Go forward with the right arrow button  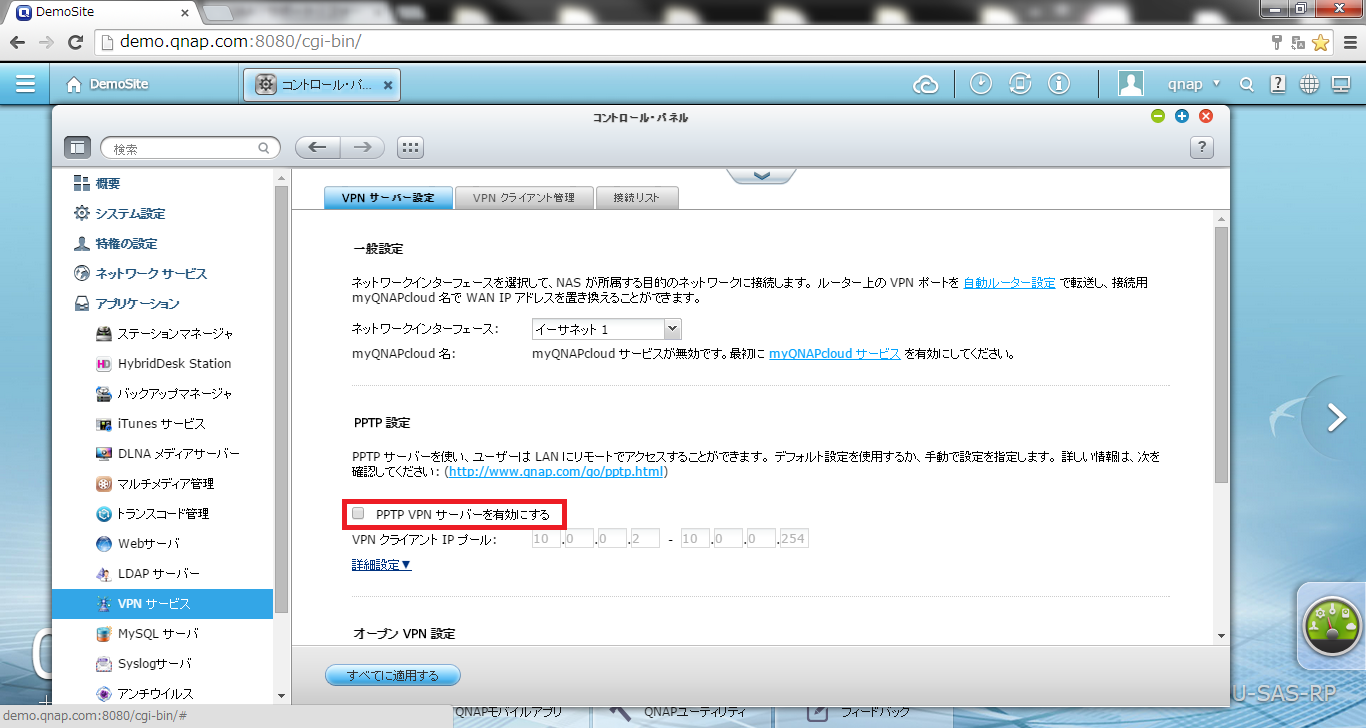click(x=363, y=148)
